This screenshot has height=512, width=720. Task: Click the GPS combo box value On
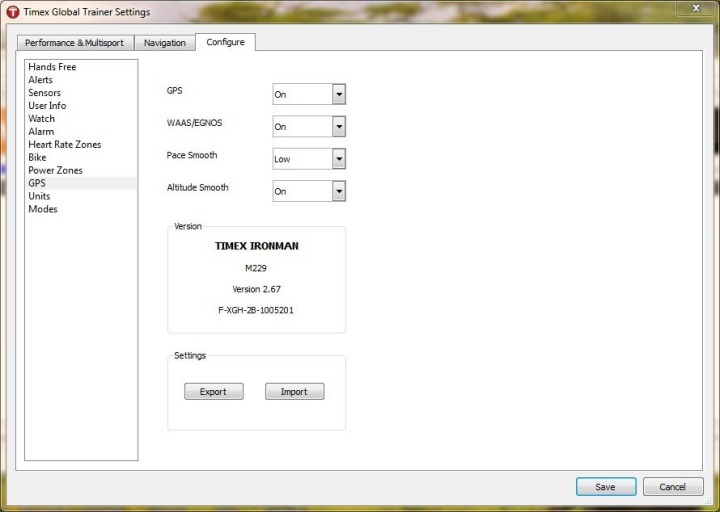[303, 94]
